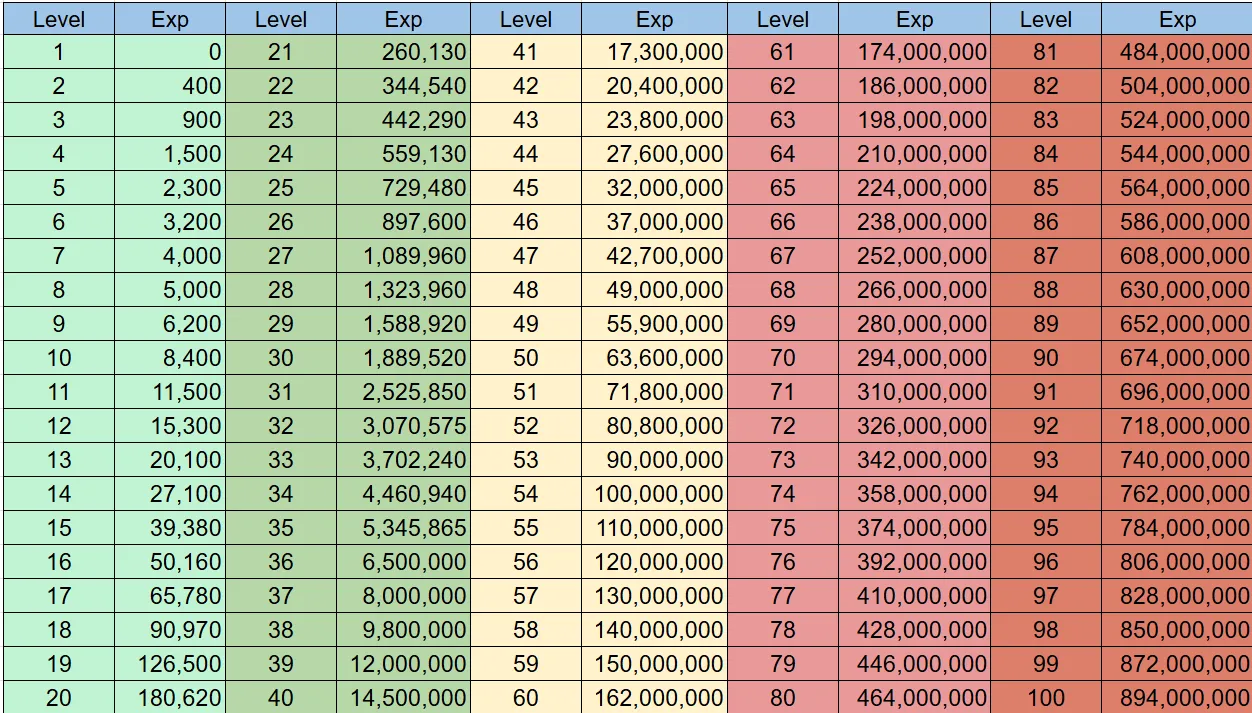Click the Level header above level 41

coord(525,19)
